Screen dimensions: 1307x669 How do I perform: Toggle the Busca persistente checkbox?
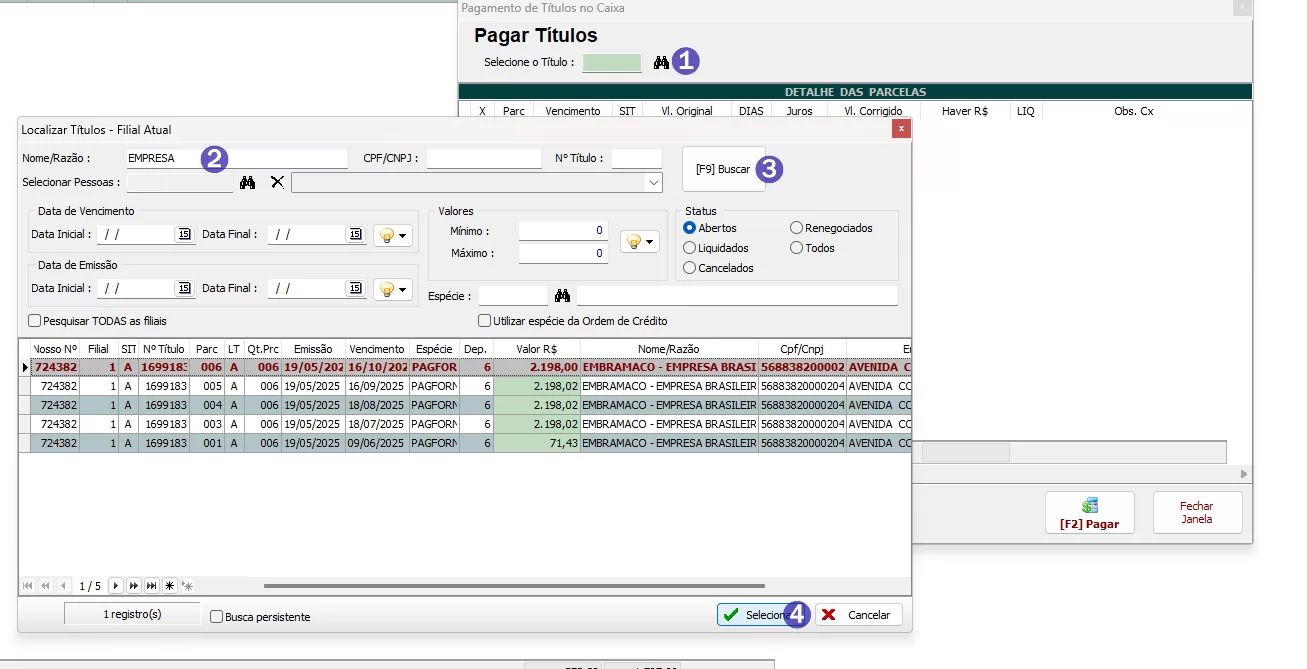click(x=216, y=617)
